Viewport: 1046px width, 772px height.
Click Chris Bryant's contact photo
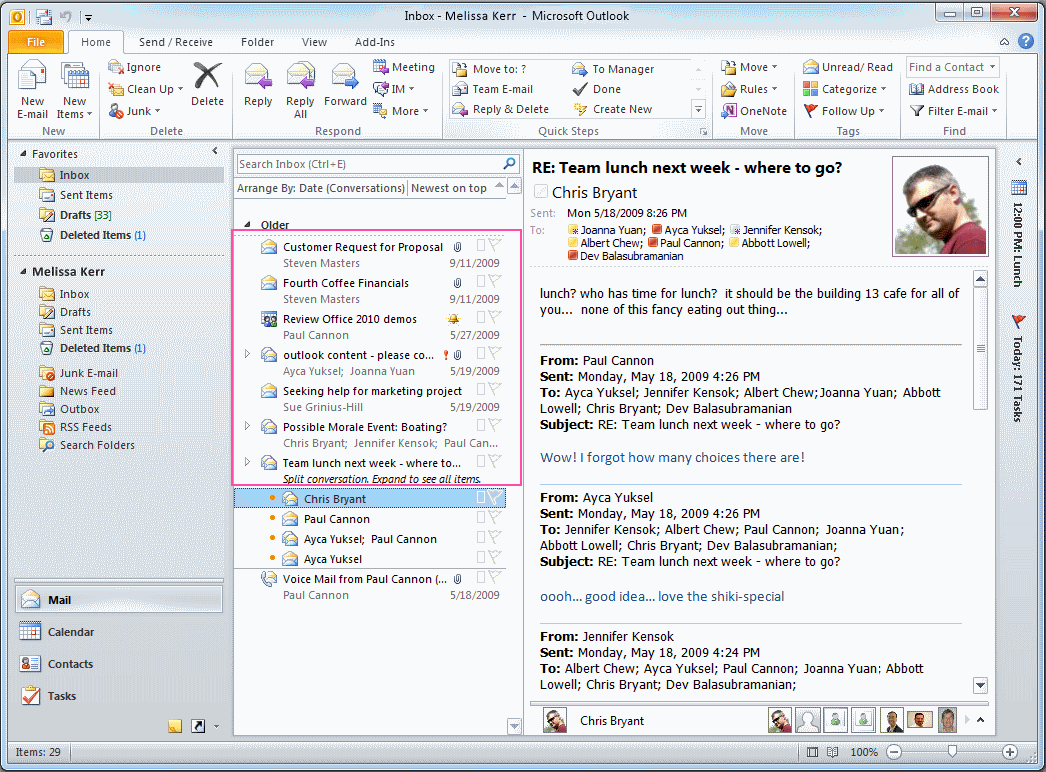pyautogui.click(x=940, y=206)
